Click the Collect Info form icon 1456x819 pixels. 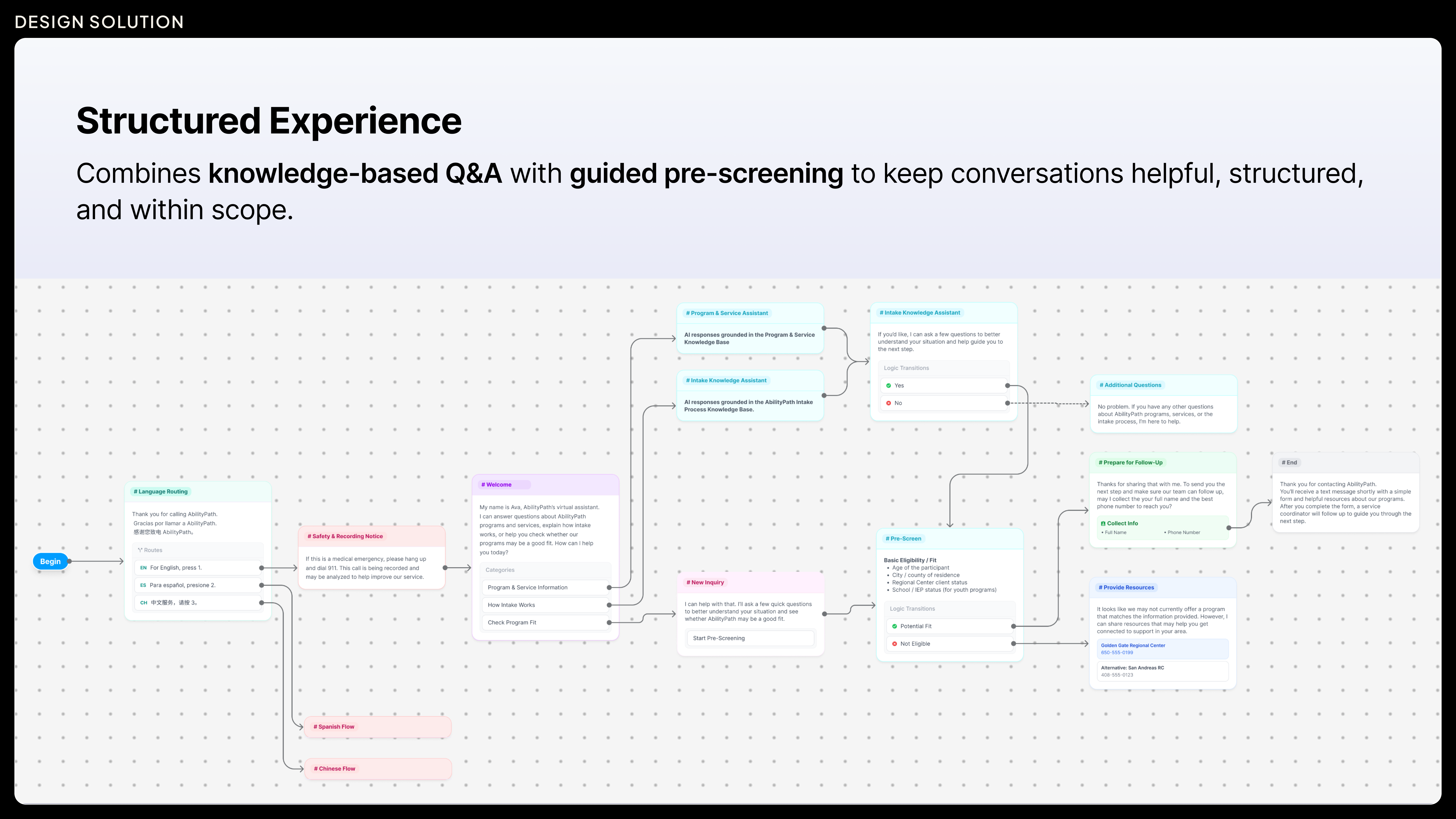click(x=1103, y=524)
